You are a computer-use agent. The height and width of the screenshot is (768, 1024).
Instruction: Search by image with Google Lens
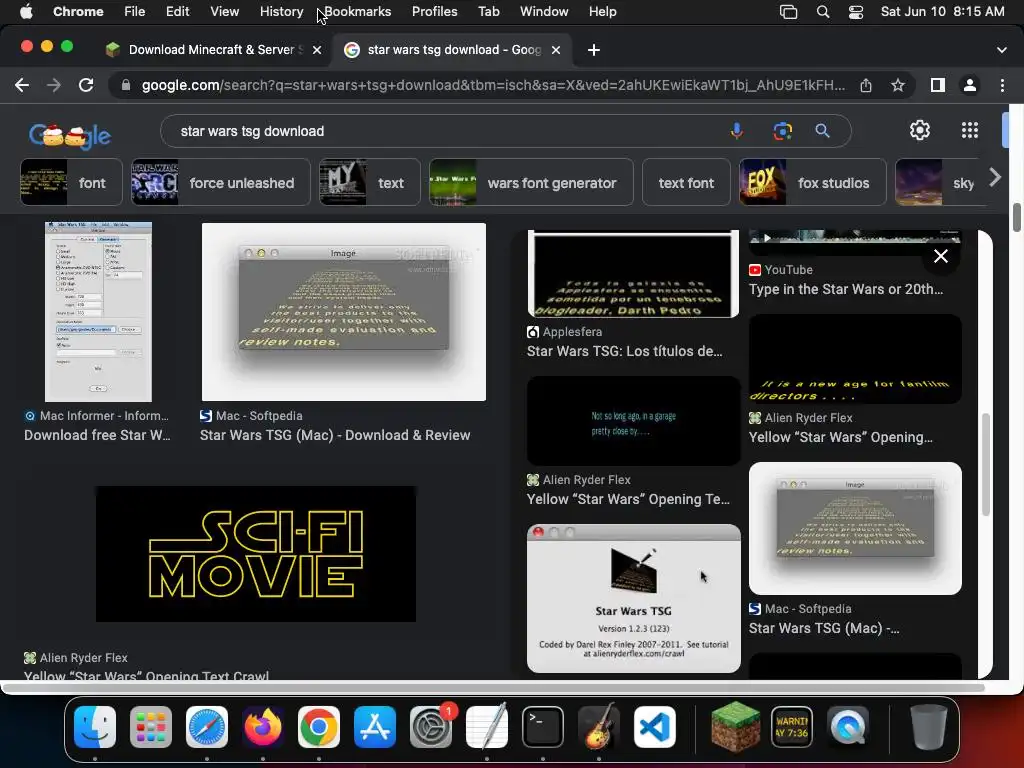pyautogui.click(x=782, y=131)
